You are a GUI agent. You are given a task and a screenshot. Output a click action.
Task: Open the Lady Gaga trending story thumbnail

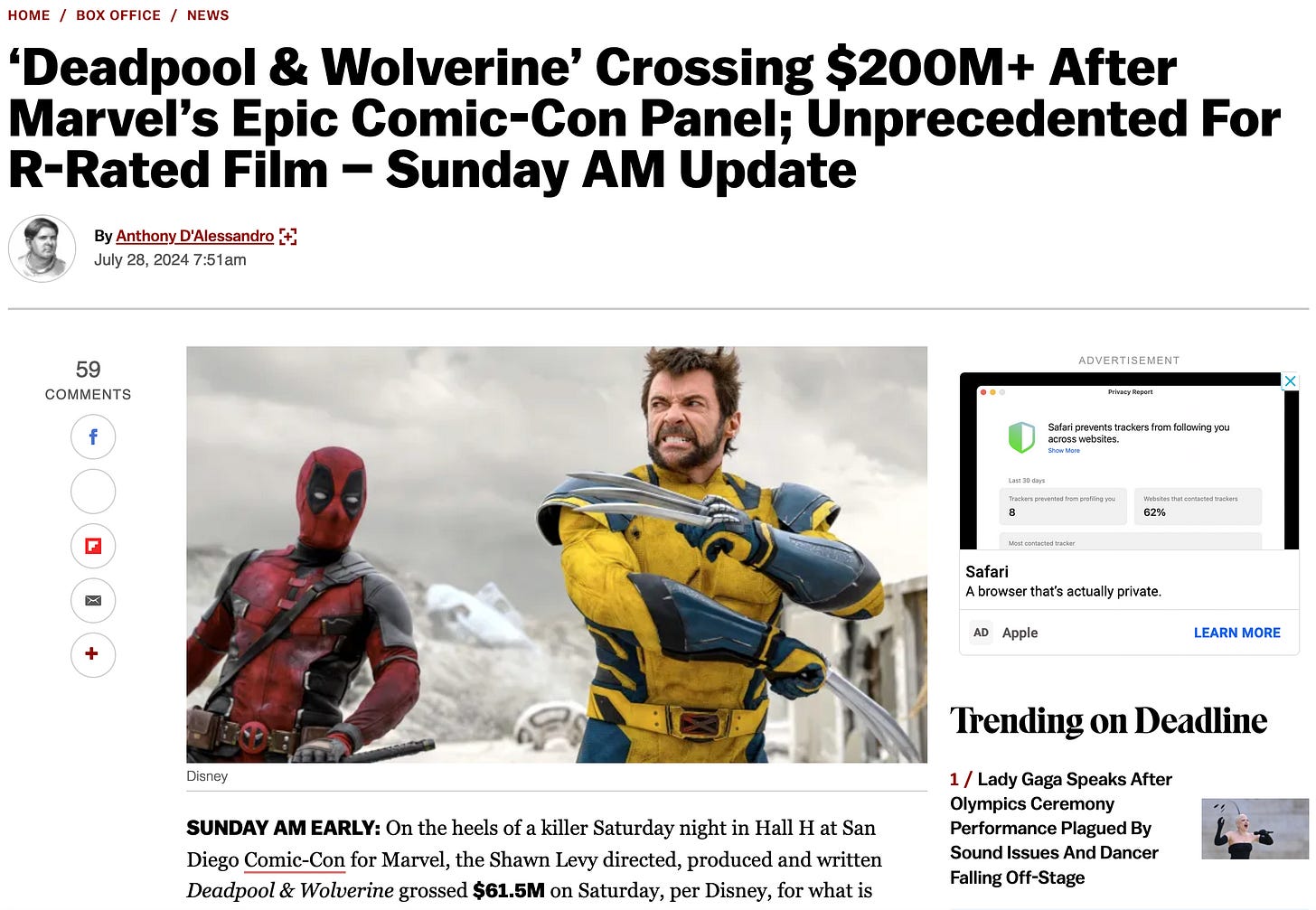[1255, 829]
